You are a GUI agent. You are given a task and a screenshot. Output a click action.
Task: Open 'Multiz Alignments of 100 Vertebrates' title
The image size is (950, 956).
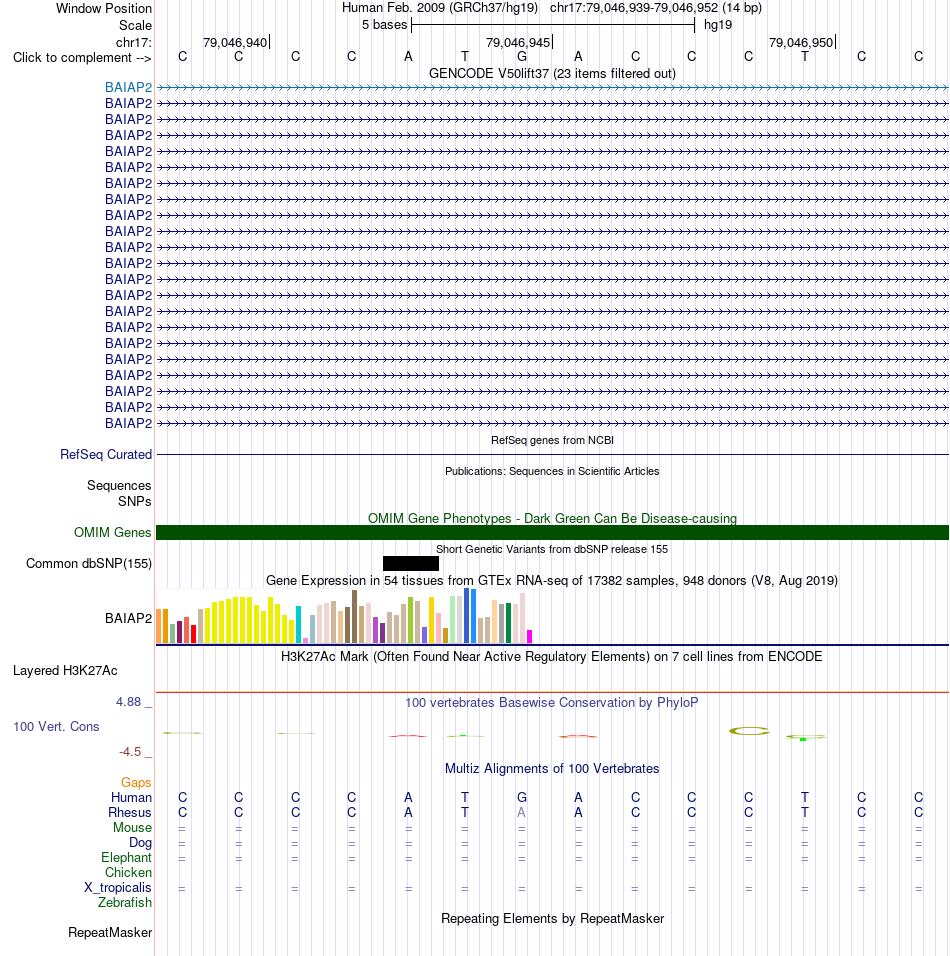coord(552,768)
